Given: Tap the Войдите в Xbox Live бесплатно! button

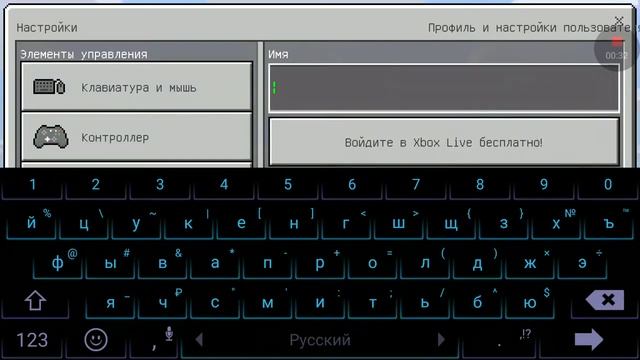Looking at the screenshot, I should click(x=444, y=142).
